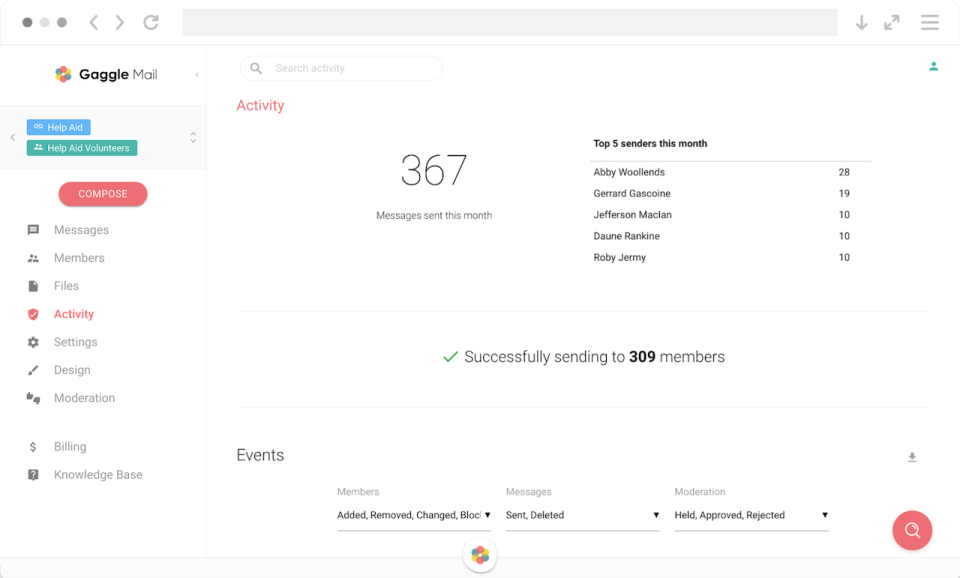The height and width of the screenshot is (578, 960).
Task: Download events via the export icon
Action: point(911,456)
